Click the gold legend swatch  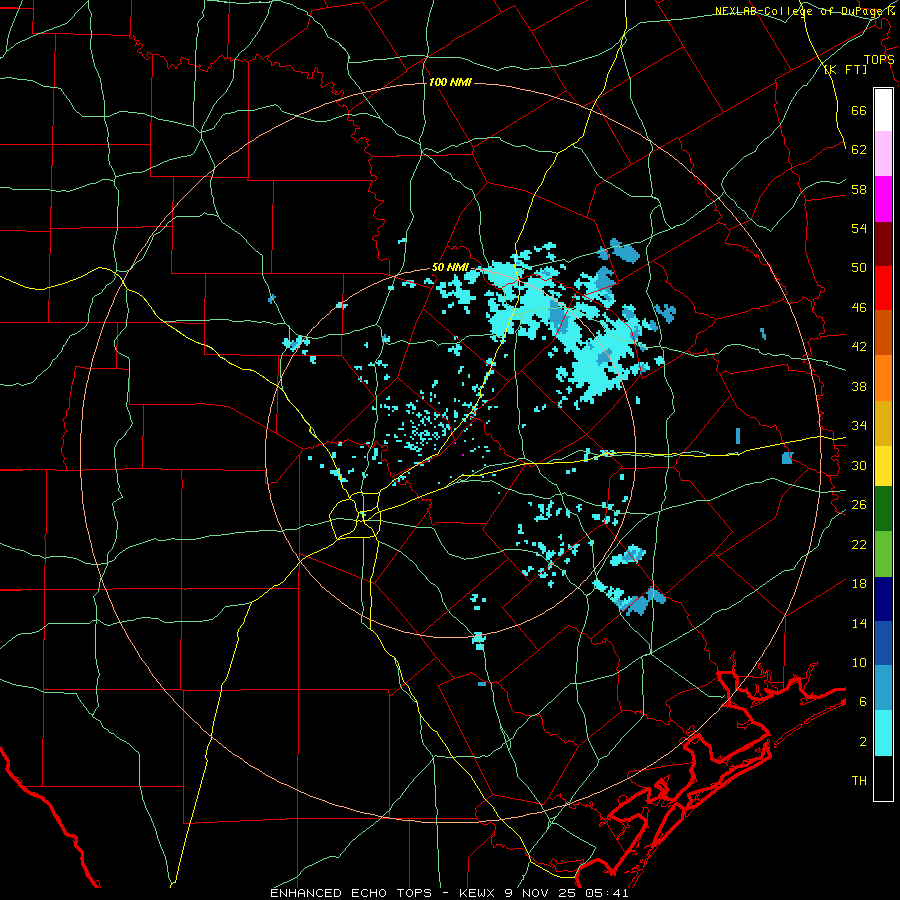click(883, 422)
